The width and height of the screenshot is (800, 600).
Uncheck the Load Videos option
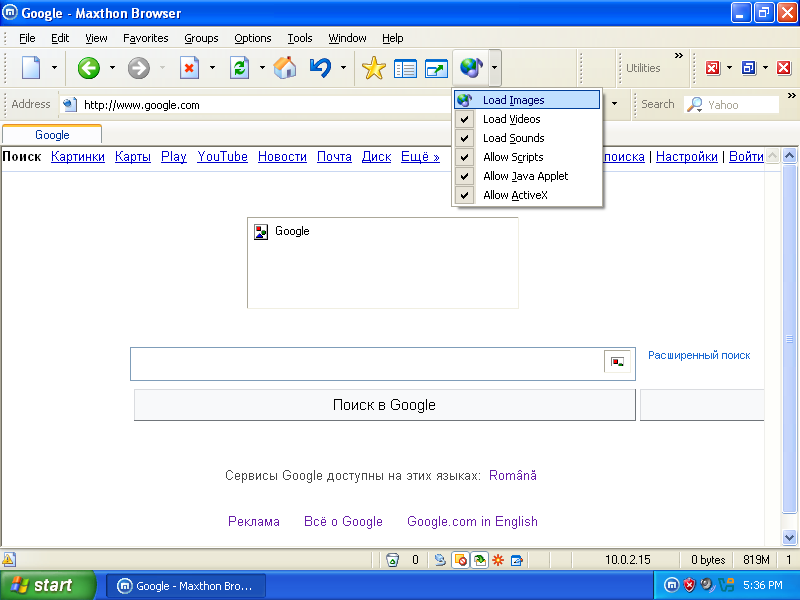pos(527,119)
